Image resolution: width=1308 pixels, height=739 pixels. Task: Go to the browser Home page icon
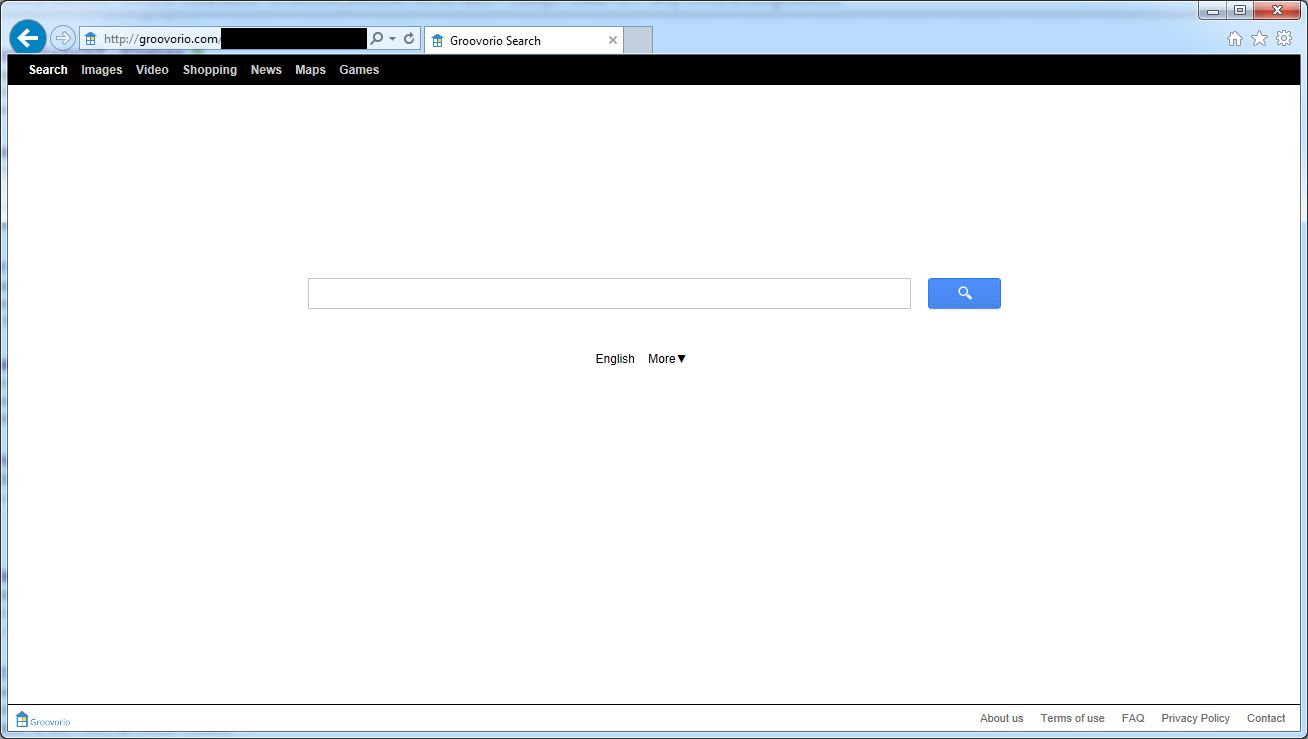[x=1235, y=39]
